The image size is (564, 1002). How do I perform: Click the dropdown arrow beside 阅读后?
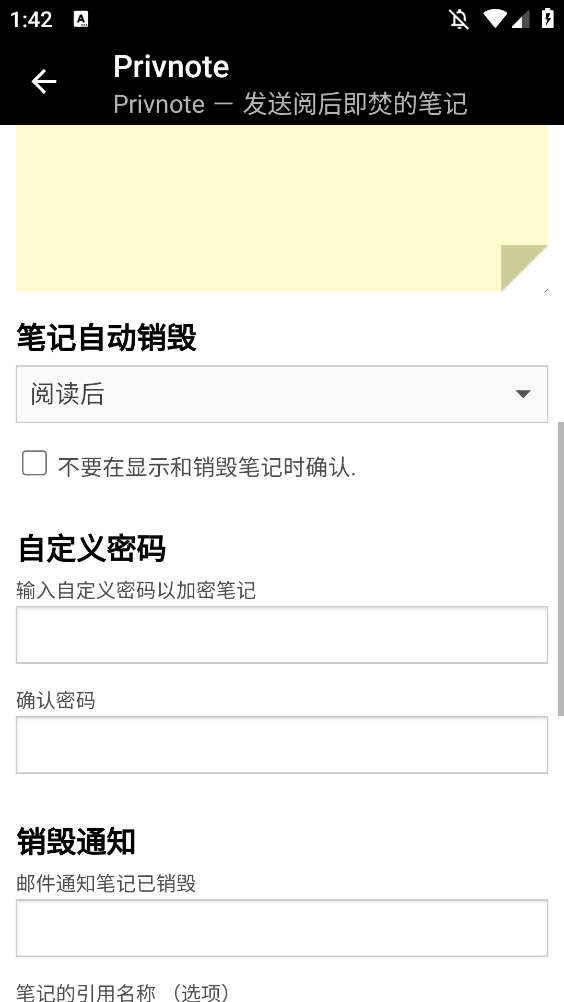point(523,394)
